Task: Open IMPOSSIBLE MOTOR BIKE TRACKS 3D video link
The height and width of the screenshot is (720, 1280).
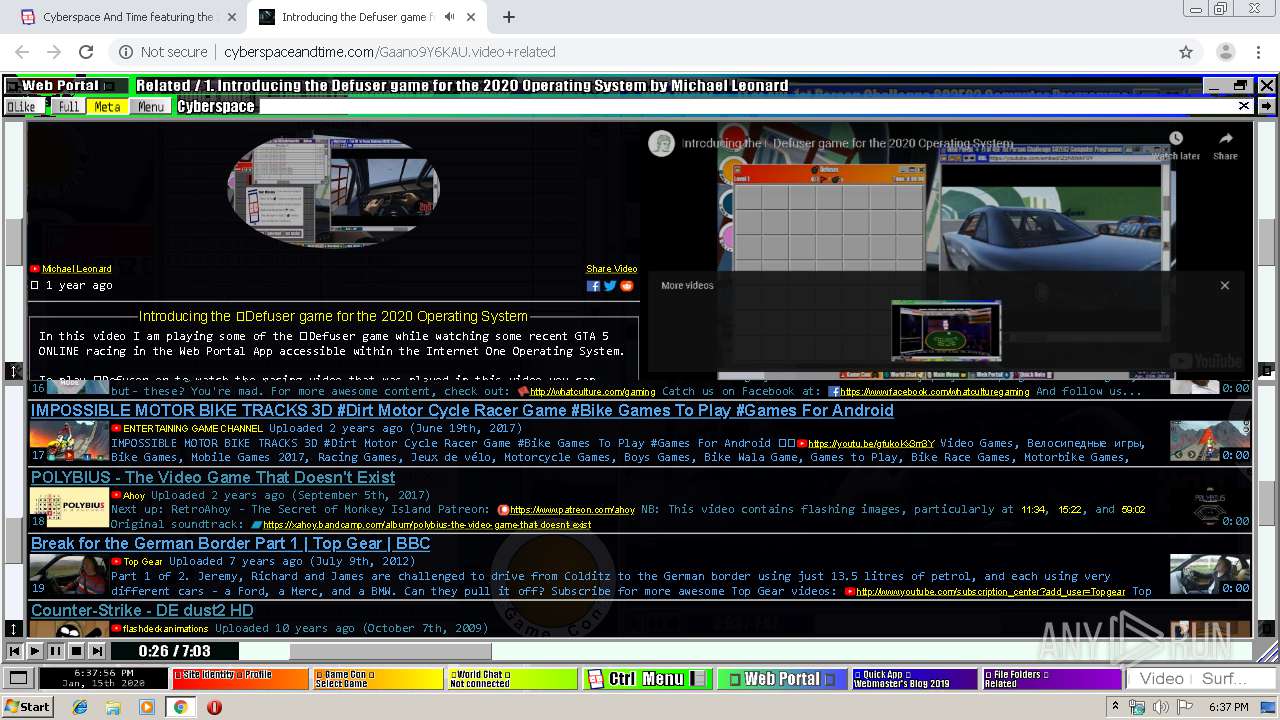Action: 462,410
